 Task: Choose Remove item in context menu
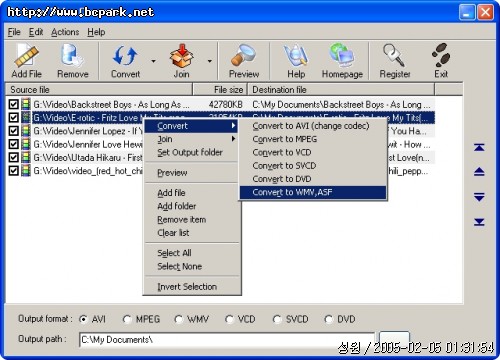click(x=191, y=219)
